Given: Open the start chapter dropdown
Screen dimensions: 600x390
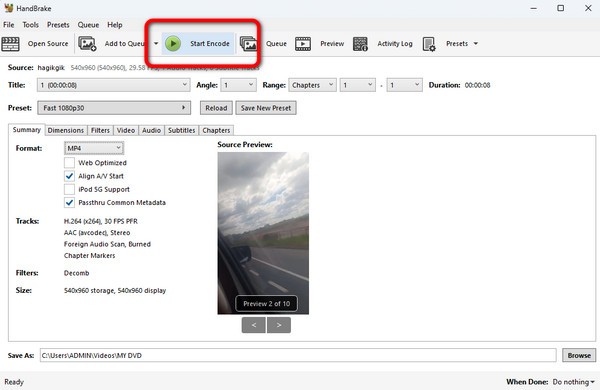Looking at the screenshot, I should click(357, 85).
